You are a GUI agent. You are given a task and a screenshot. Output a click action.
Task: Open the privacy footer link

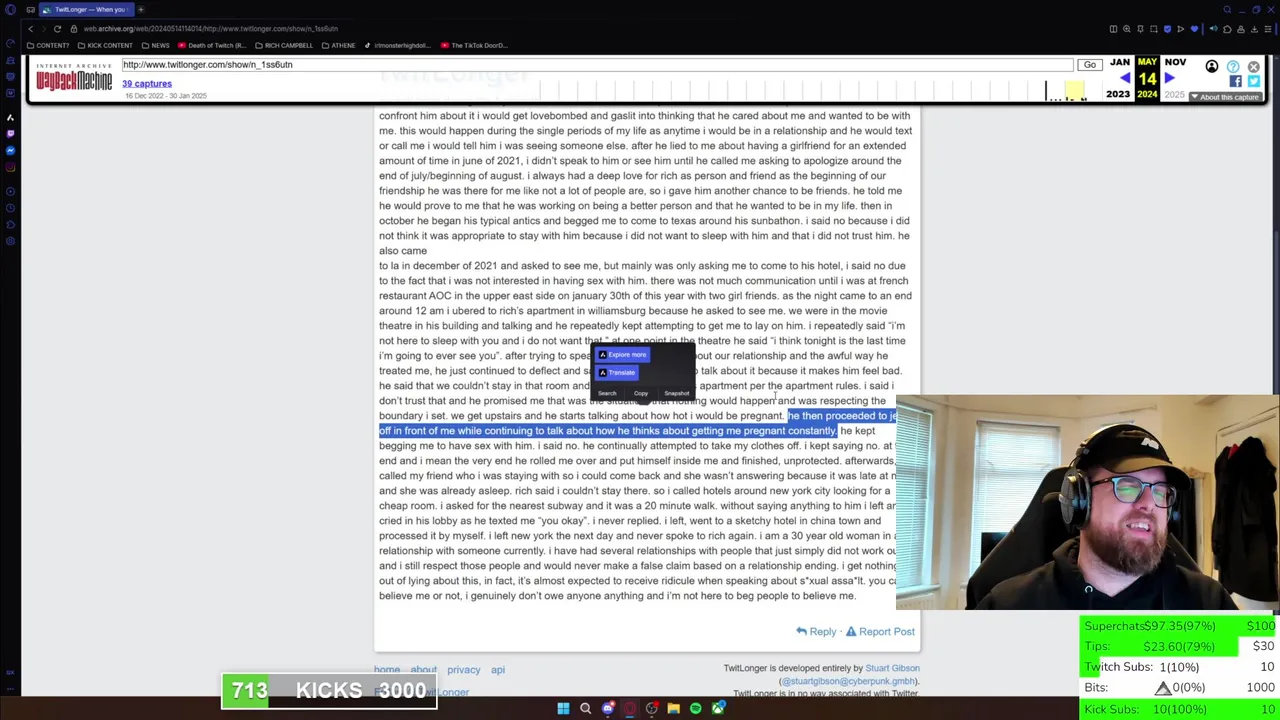pos(464,670)
